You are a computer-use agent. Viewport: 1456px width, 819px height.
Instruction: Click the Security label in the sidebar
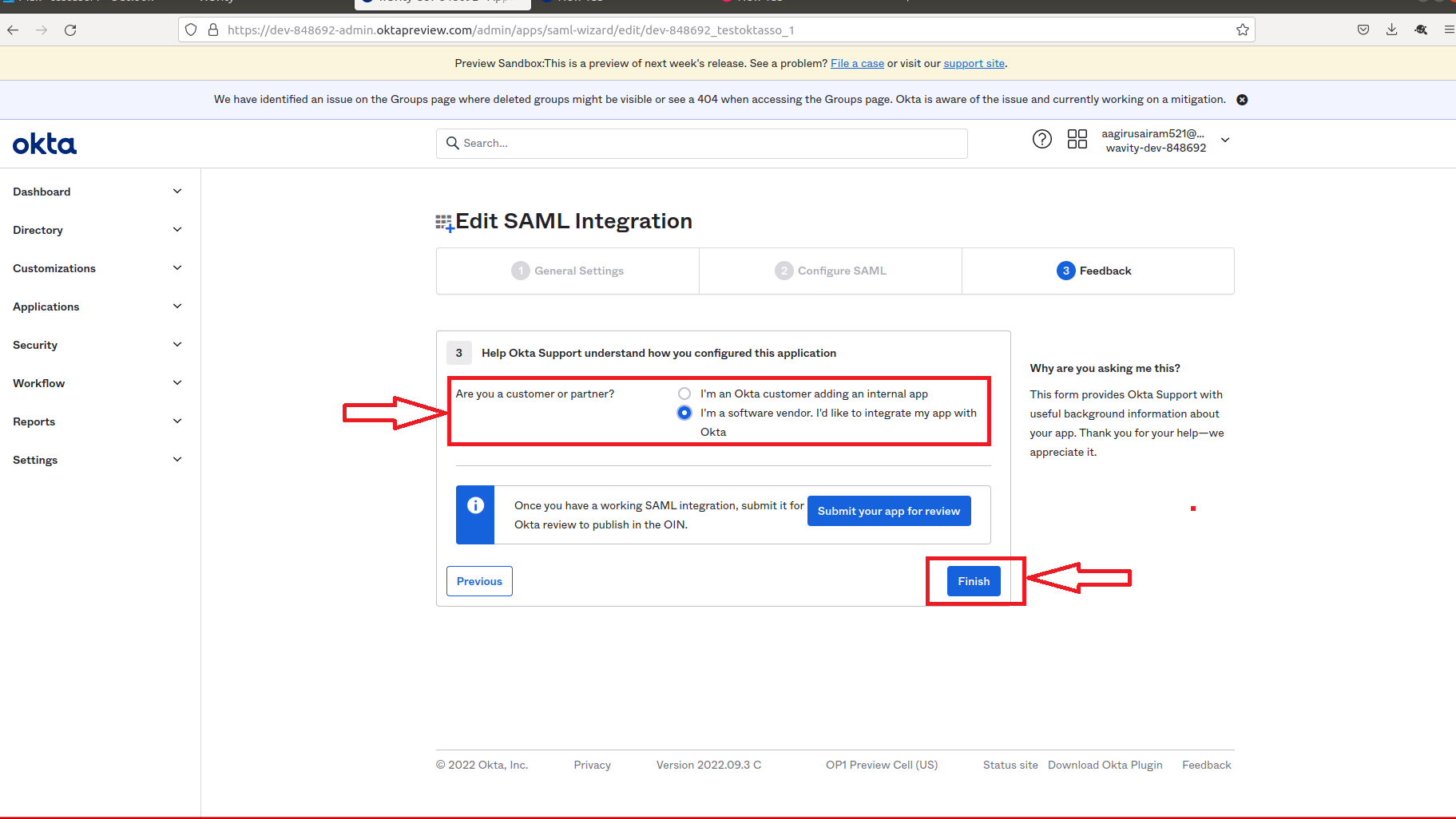pyautogui.click(x=35, y=345)
